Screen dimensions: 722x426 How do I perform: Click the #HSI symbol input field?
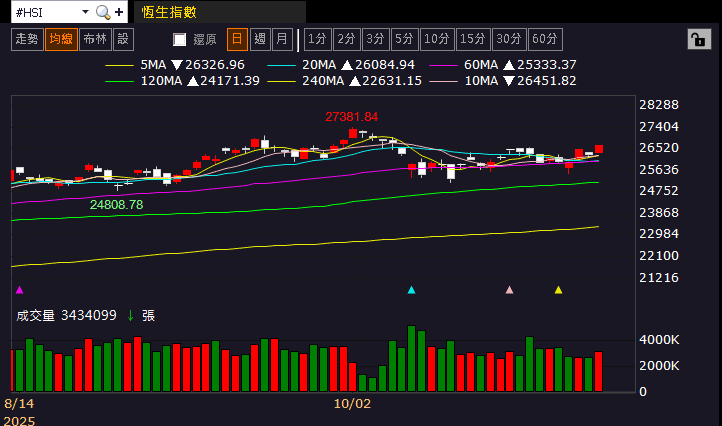[45, 12]
